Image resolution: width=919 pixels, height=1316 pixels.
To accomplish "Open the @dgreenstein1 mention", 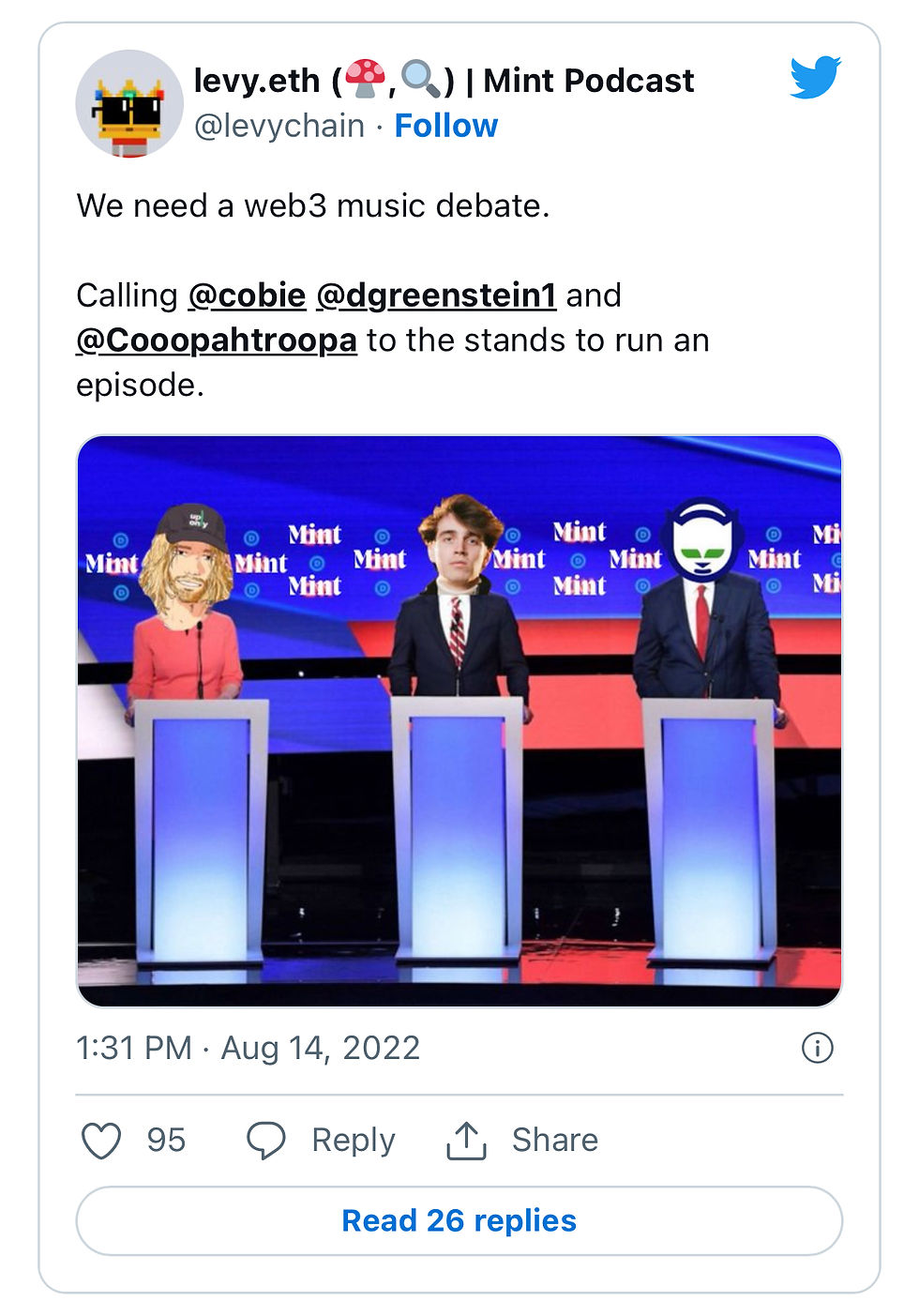I will 436,295.
